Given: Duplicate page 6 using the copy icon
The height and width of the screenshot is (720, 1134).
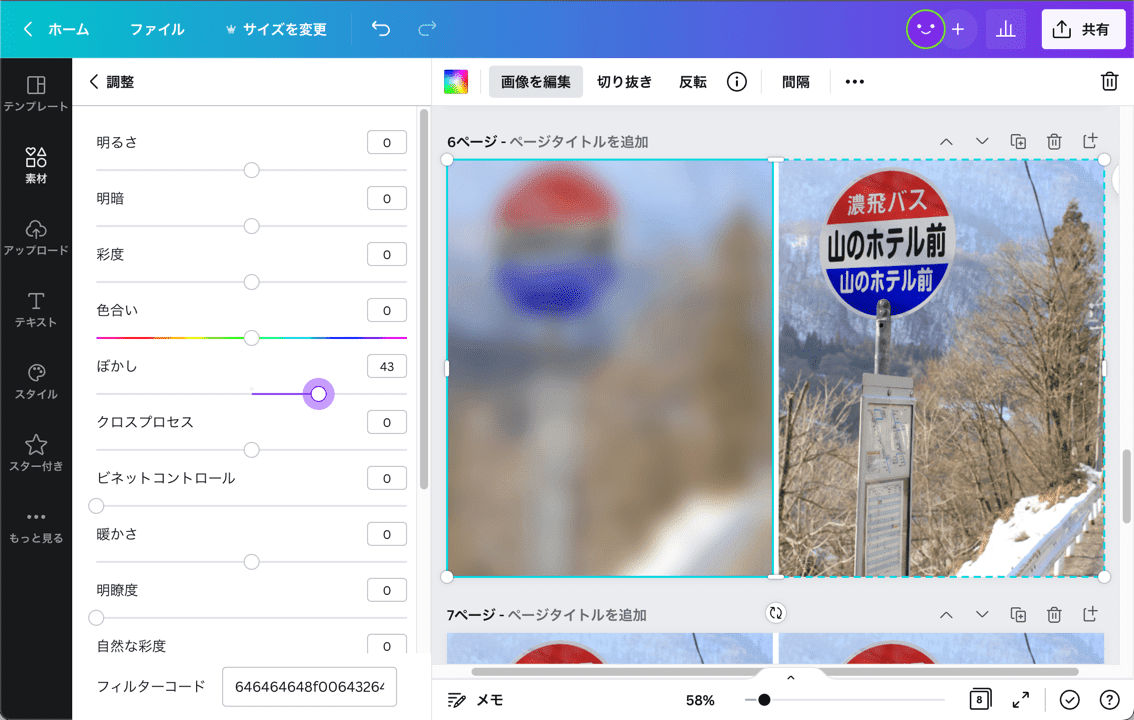Looking at the screenshot, I should click(x=1018, y=141).
